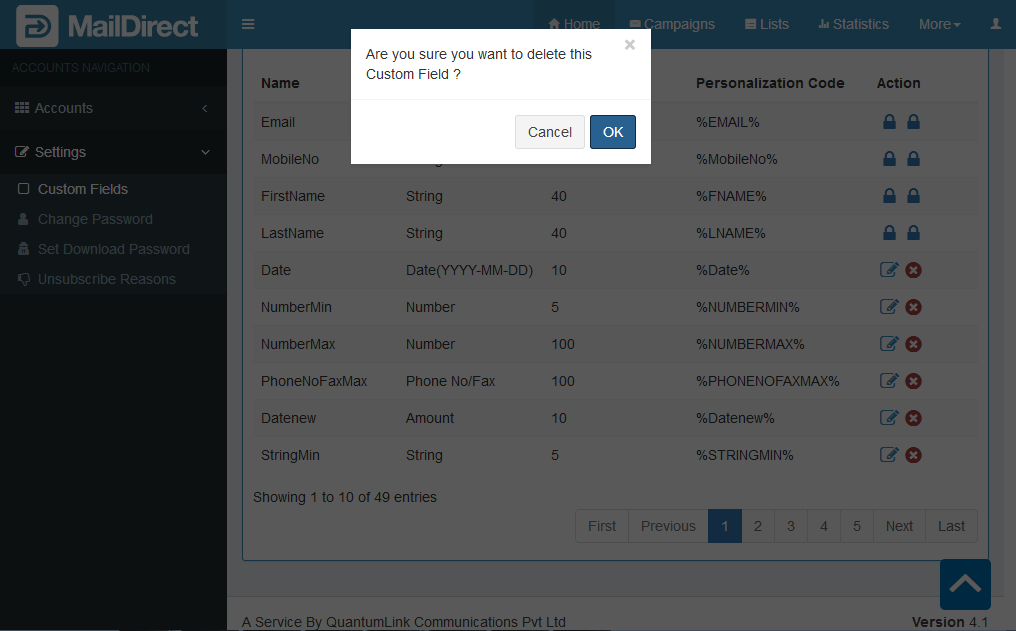This screenshot has height=631, width=1016.
Task: Close the confirmation dialog with the X
Action: pos(629,45)
